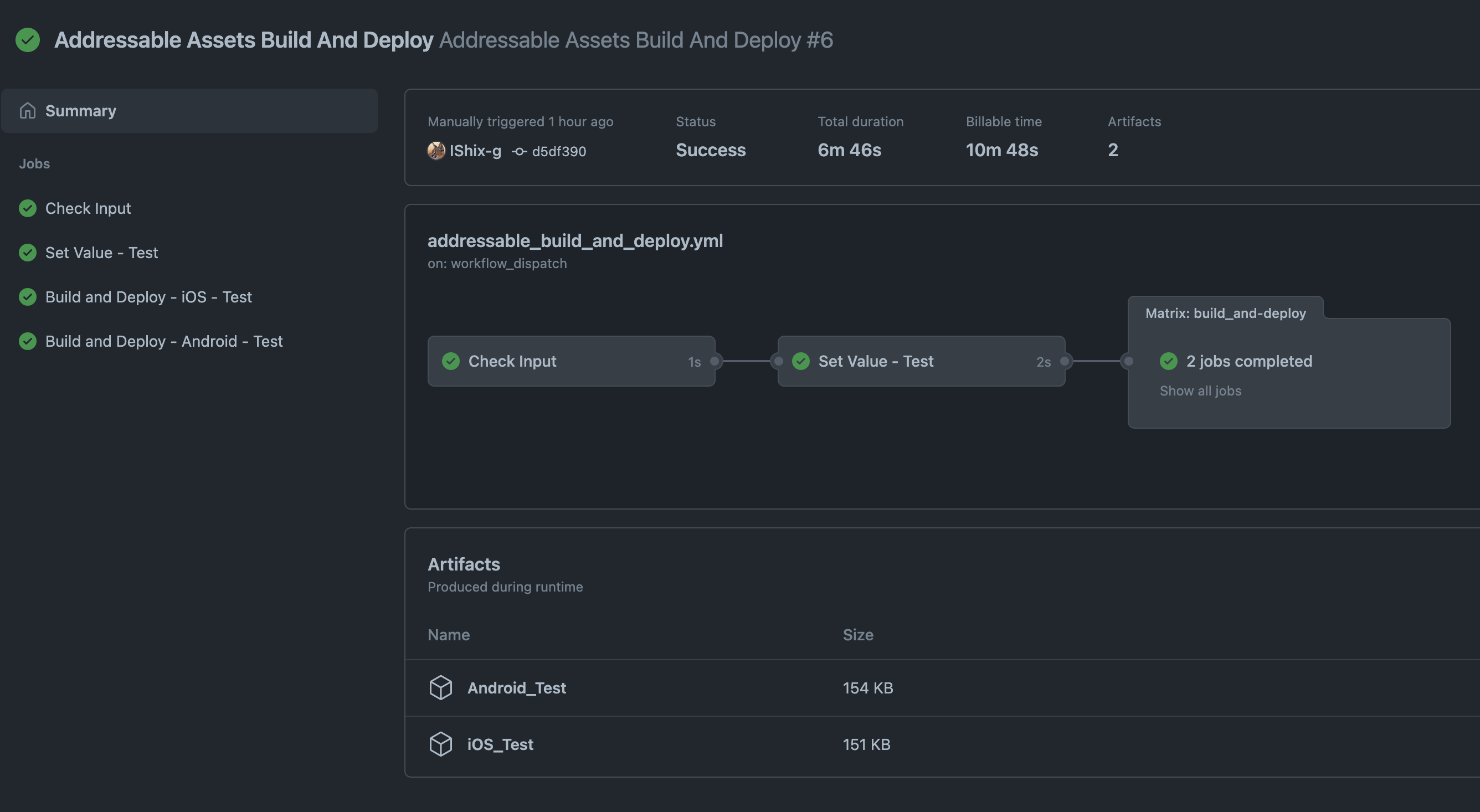The height and width of the screenshot is (812, 1480).
Task: Download the Android_Test artifact
Action: [517, 688]
